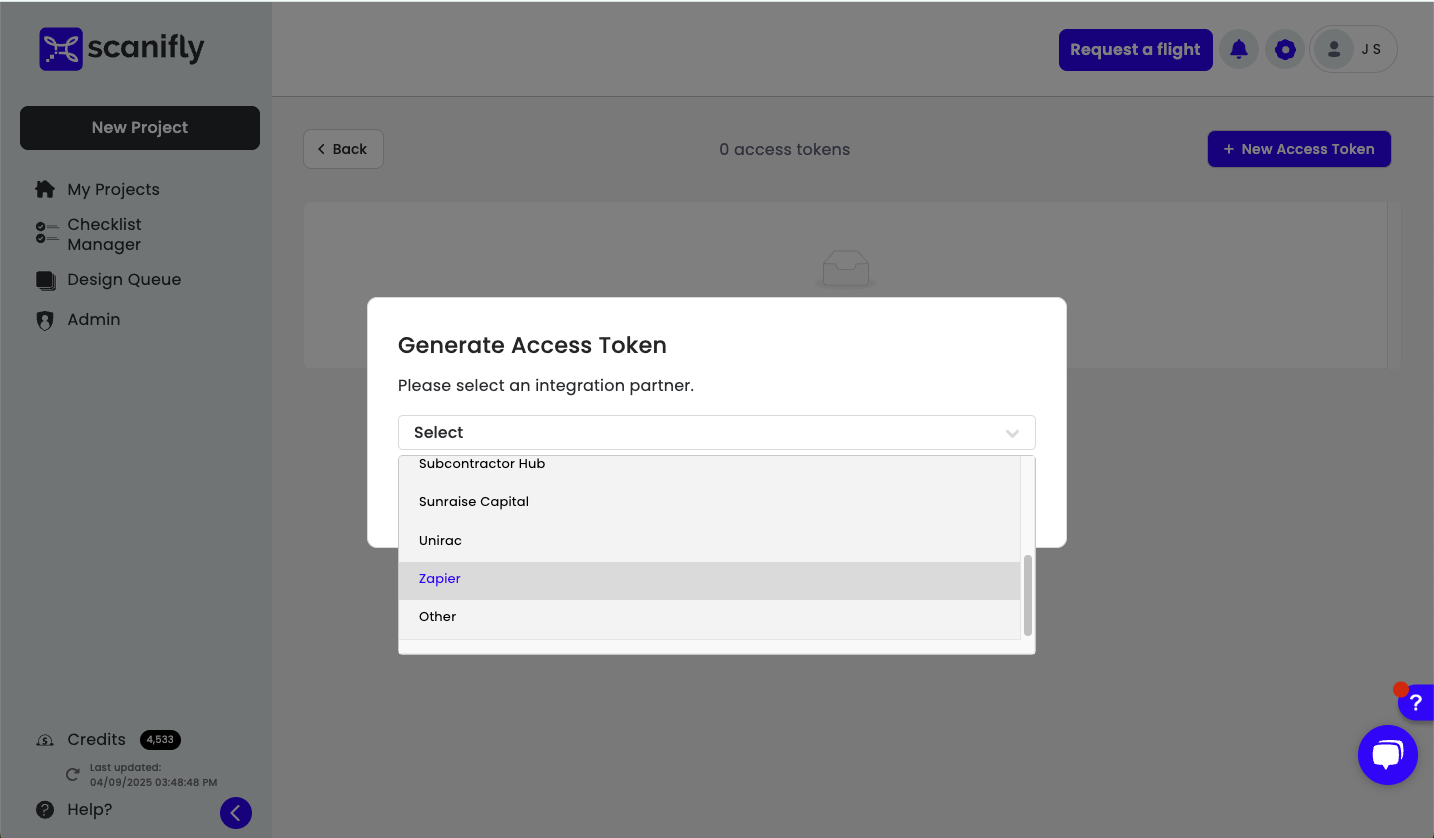Click the Scanifly logo icon
Screen dimensions: 1434x838
point(61,49)
